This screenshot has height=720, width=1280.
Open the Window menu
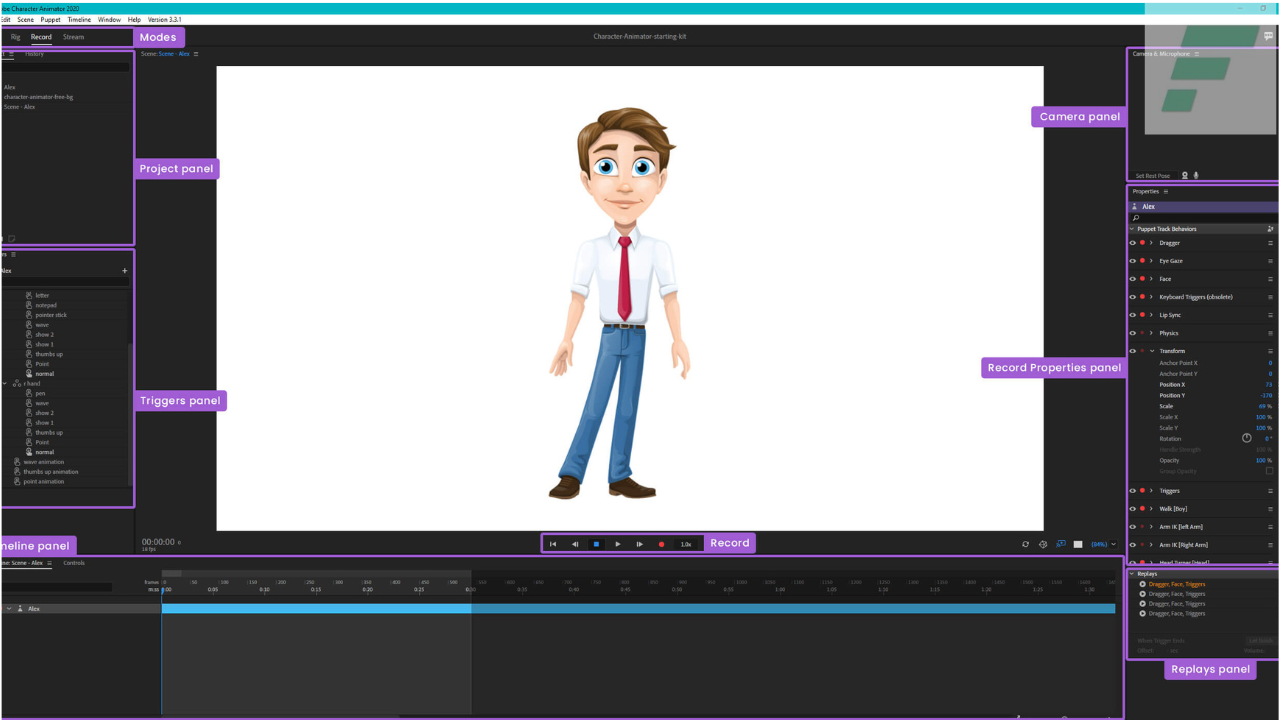pyautogui.click(x=109, y=20)
